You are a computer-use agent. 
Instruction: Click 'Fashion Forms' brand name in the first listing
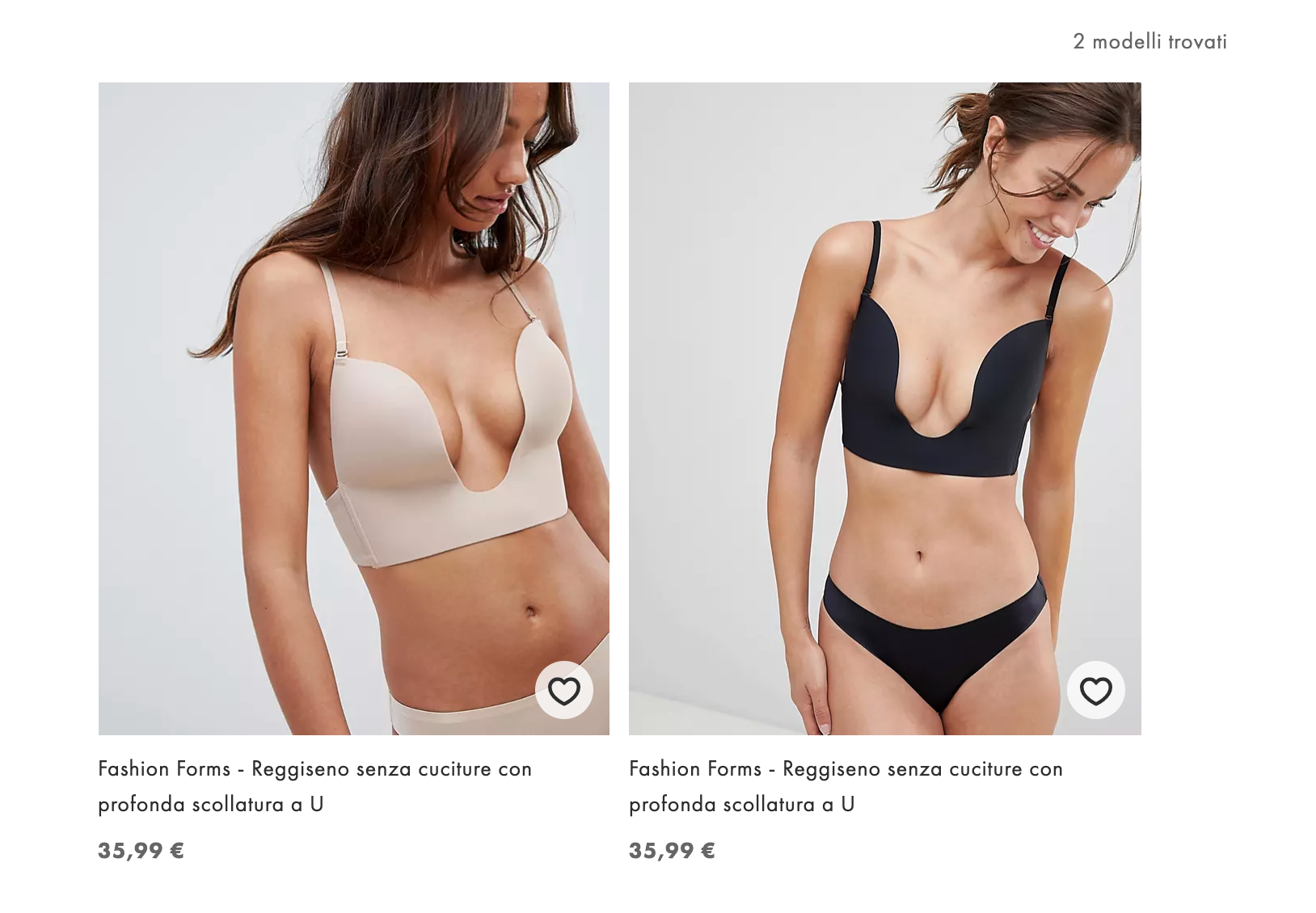(165, 769)
